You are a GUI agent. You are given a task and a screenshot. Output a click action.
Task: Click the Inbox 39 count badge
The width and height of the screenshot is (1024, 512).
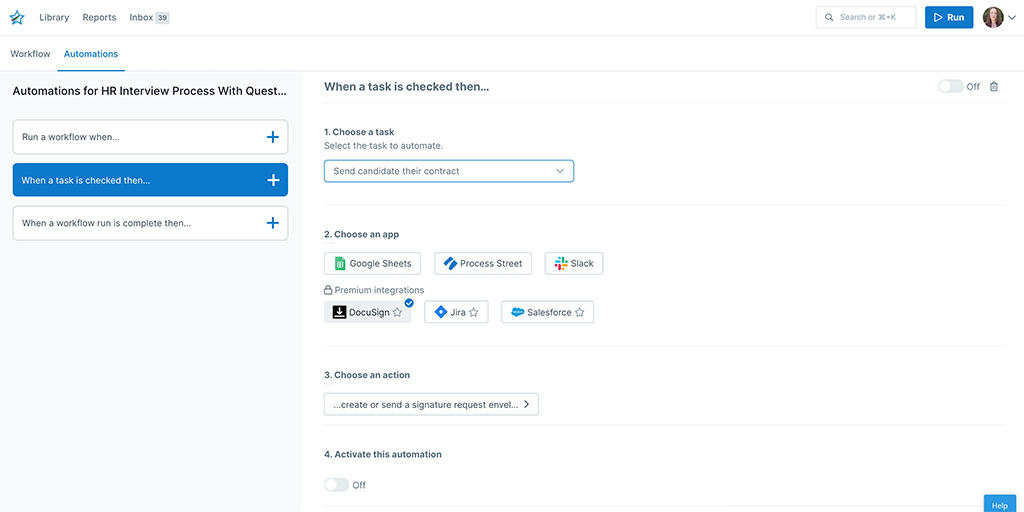(163, 18)
